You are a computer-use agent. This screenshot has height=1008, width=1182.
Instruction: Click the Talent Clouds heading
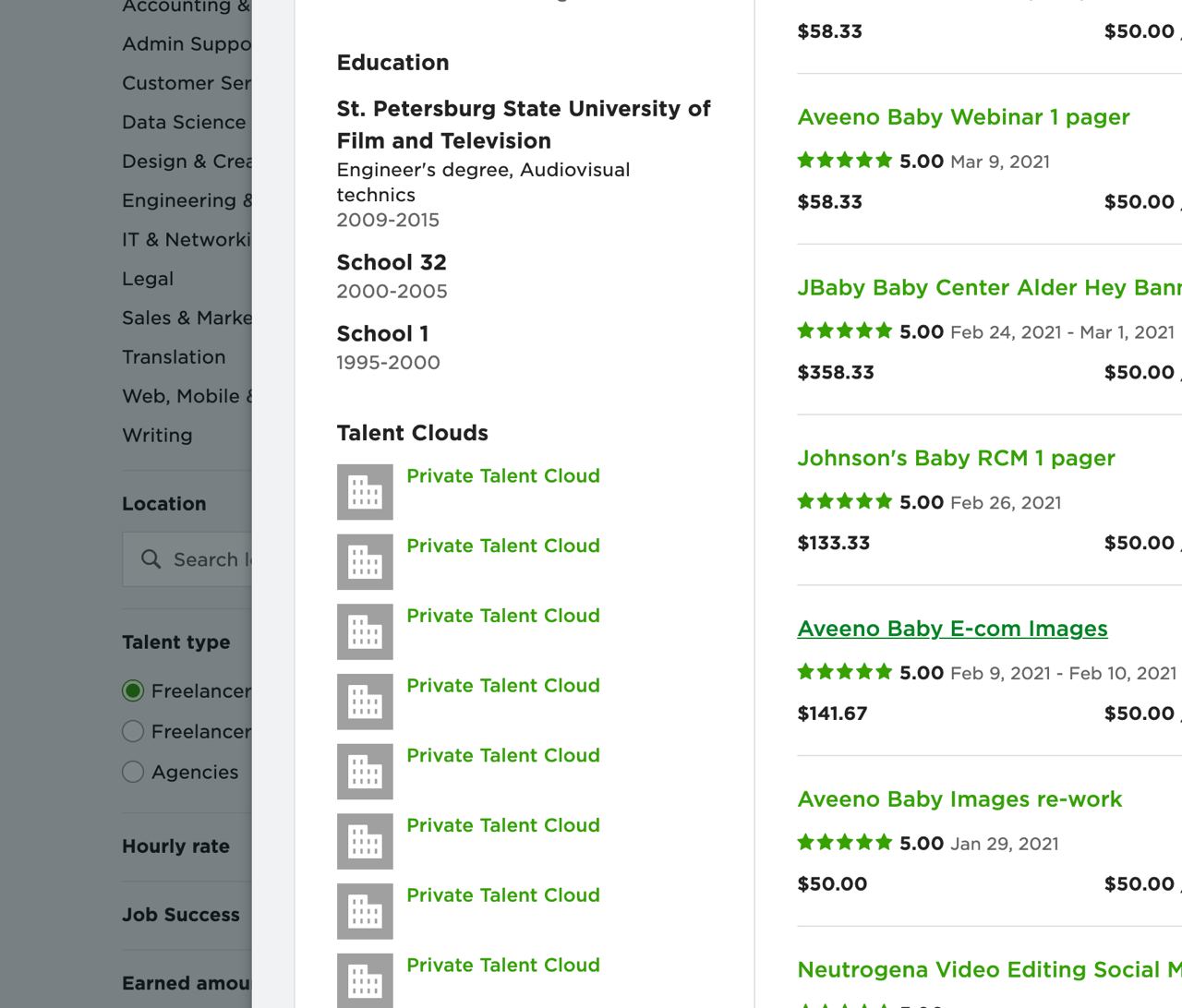pyautogui.click(x=412, y=433)
